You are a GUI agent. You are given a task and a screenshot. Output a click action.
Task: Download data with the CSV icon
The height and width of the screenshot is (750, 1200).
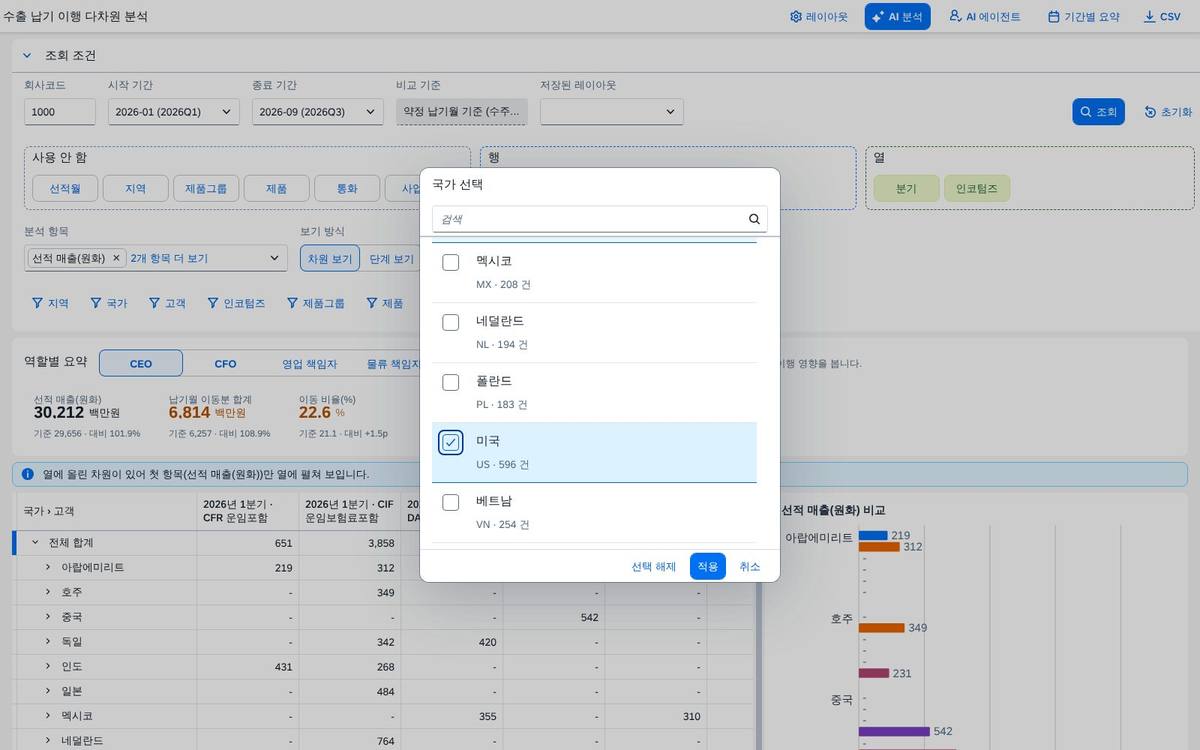click(1149, 17)
